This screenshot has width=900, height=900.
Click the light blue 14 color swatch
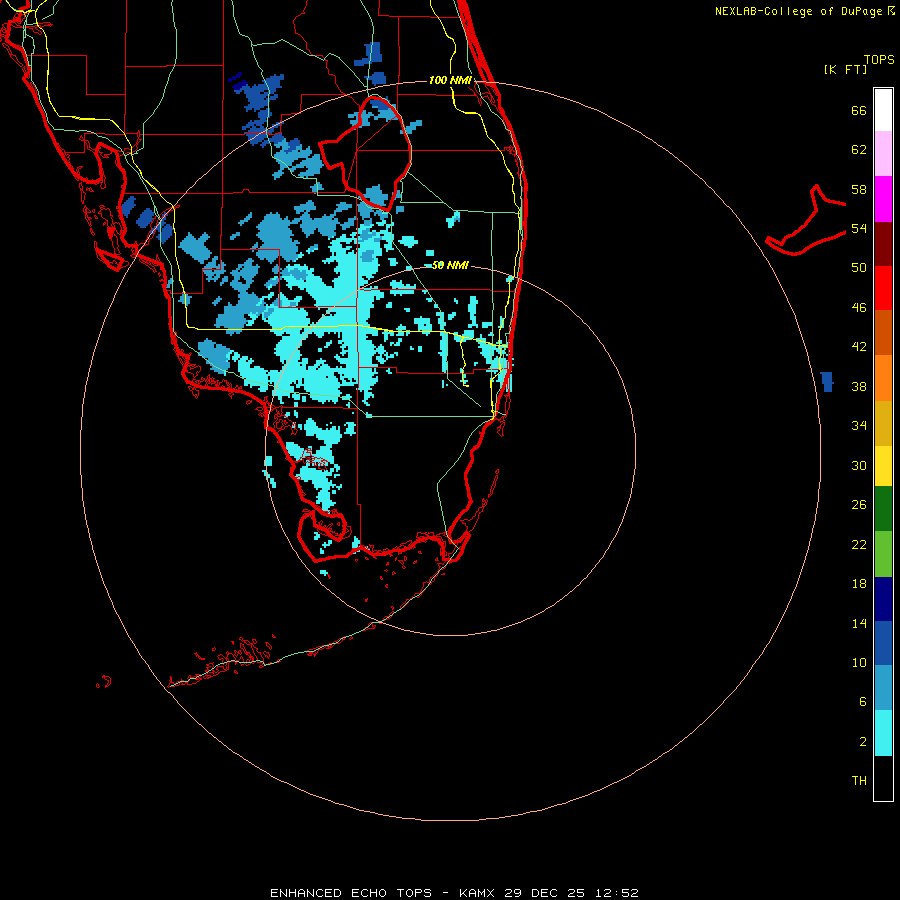(883, 688)
